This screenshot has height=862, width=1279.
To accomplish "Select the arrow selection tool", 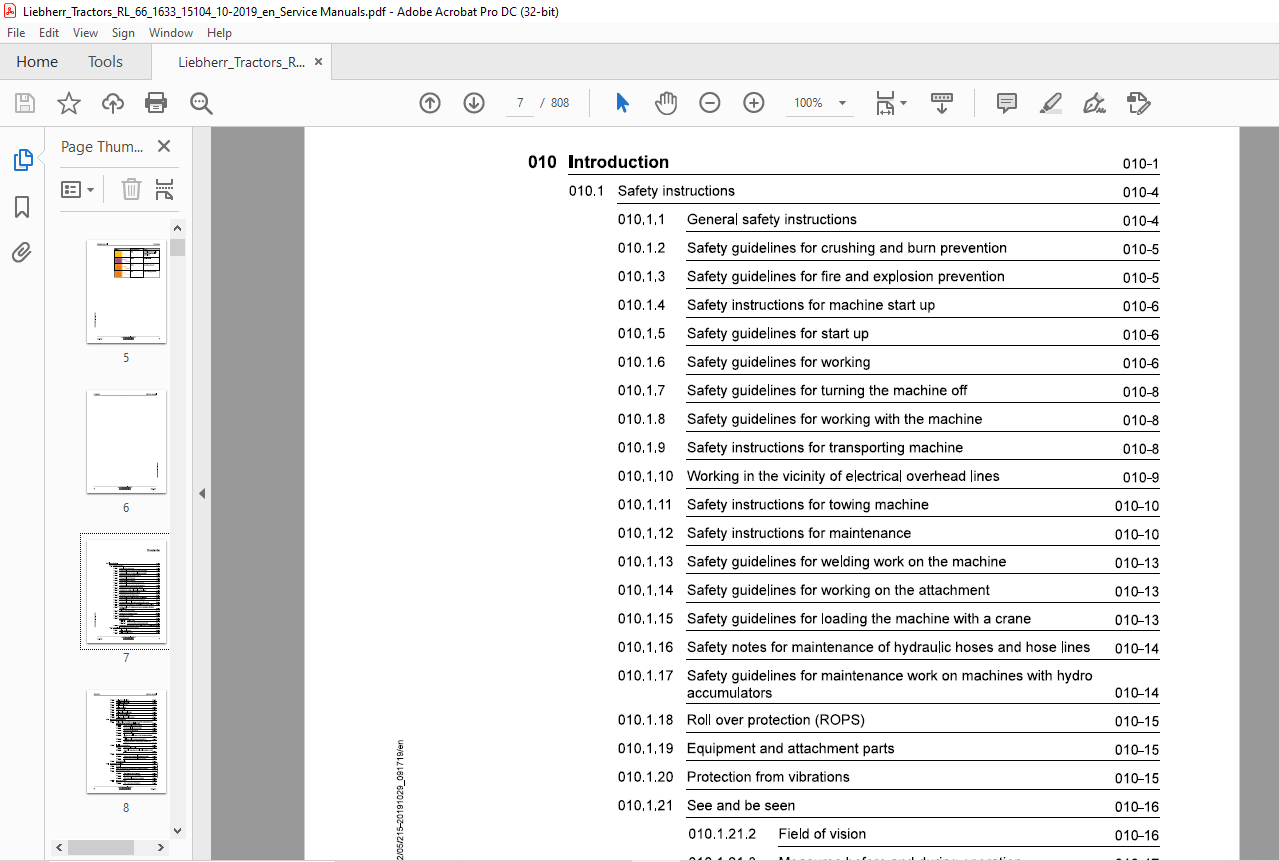I will tap(622, 103).
